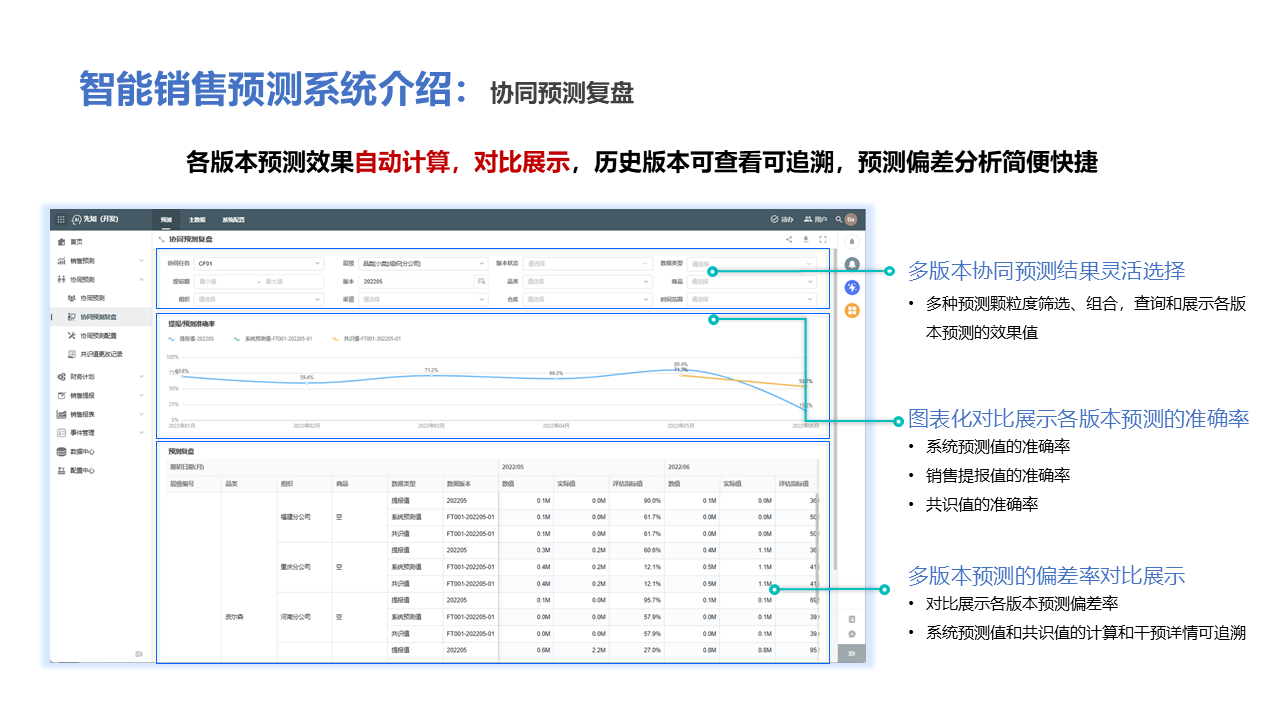Open the orange grid apps icon
Screen dimensions: 1280x720
[x=852, y=311]
